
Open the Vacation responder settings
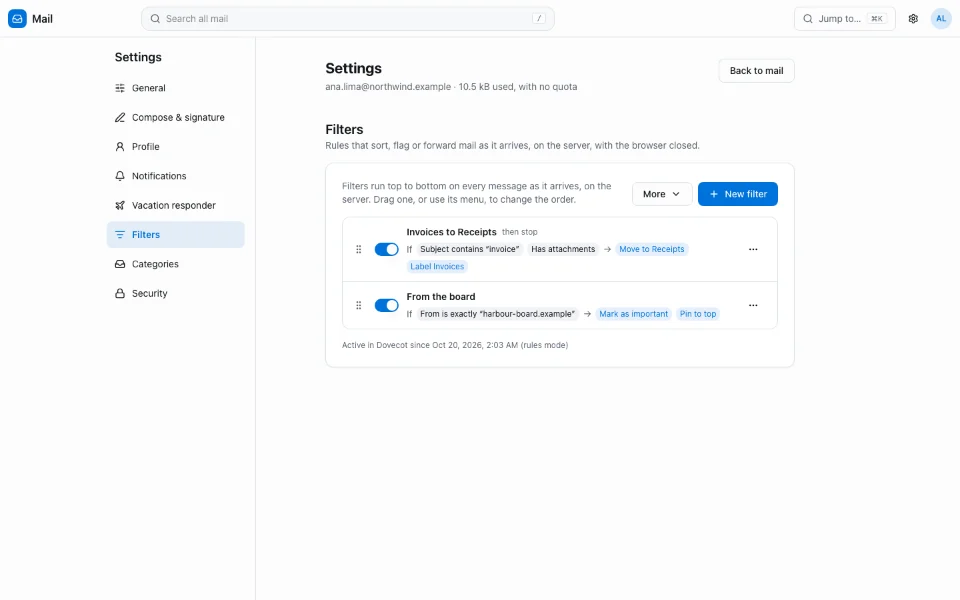tap(176, 206)
